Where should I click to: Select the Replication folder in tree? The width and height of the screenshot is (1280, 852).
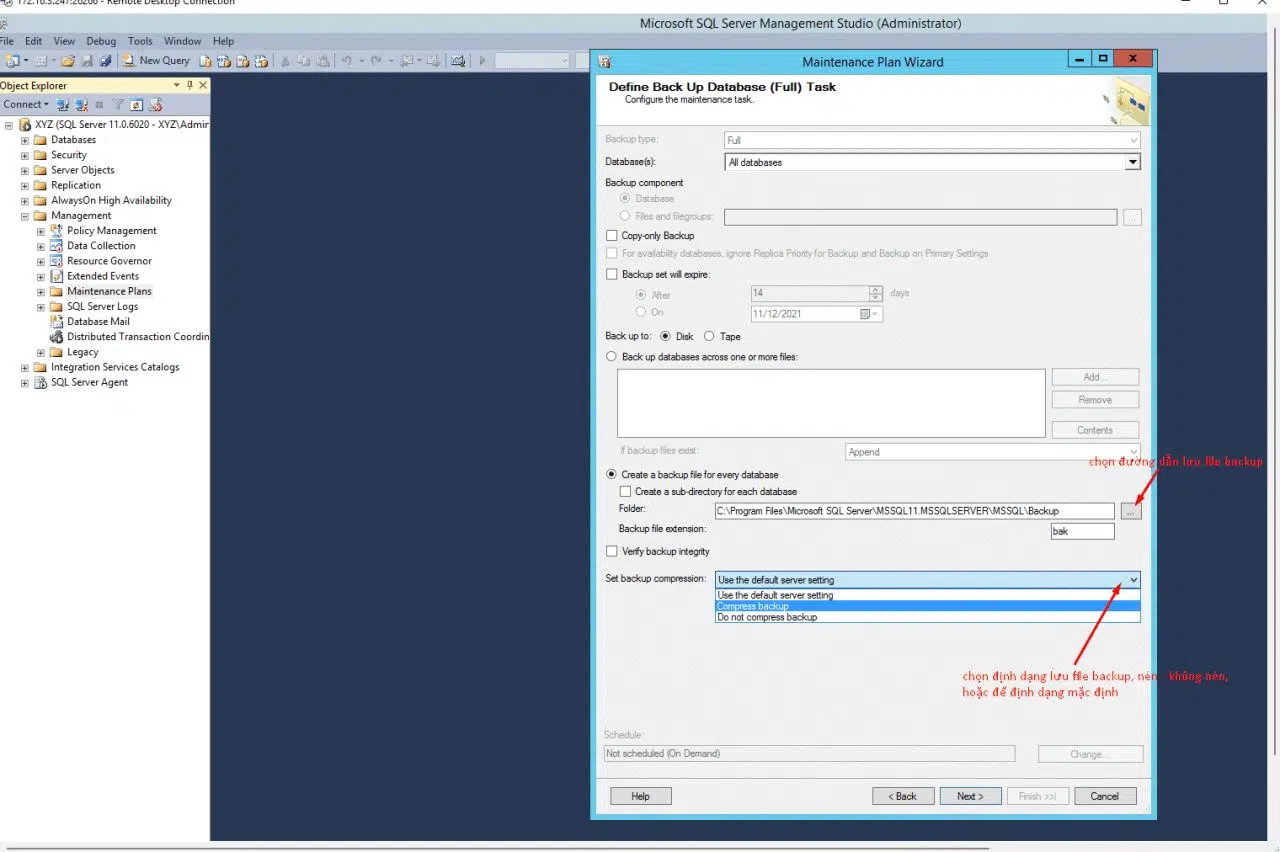pyautogui.click(x=76, y=185)
